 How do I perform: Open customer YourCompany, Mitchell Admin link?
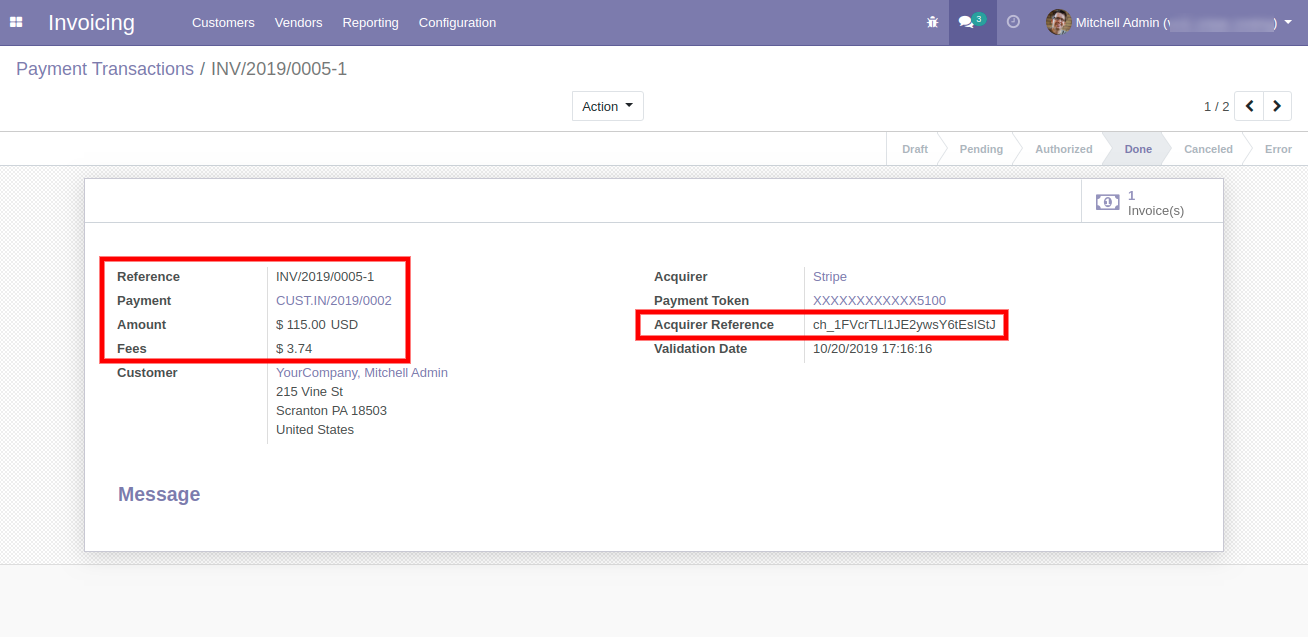point(362,372)
